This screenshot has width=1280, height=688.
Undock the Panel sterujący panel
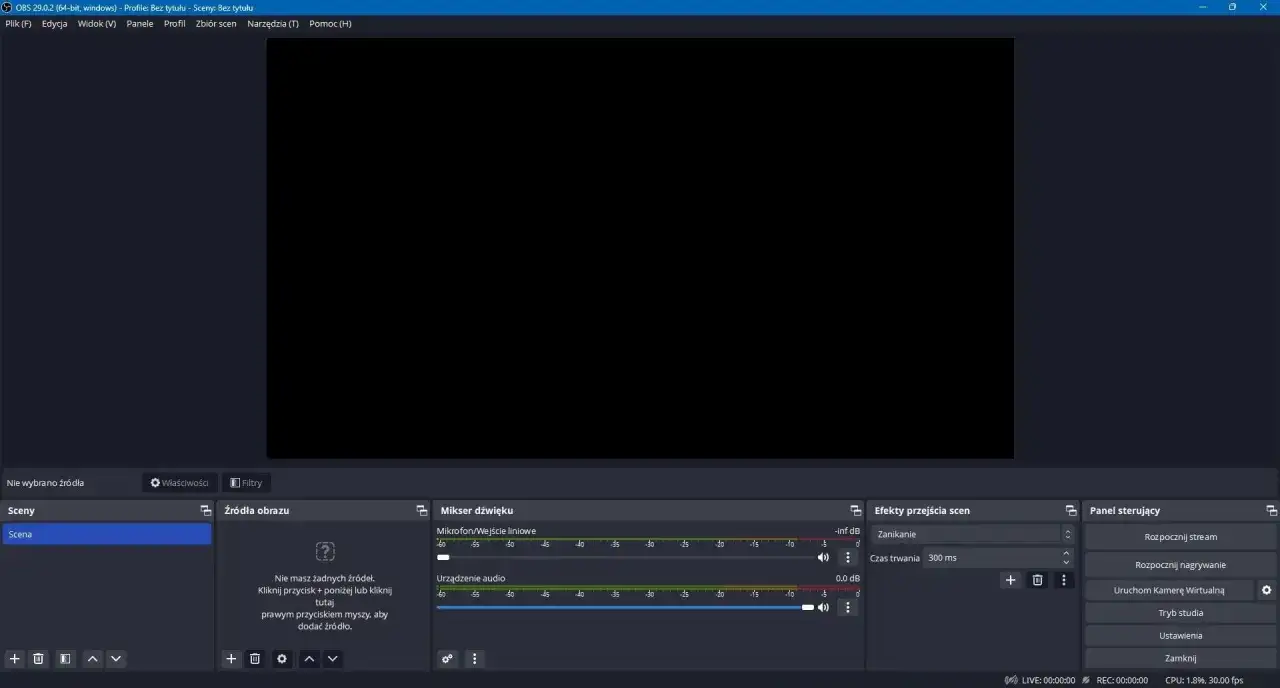tap(1272, 511)
